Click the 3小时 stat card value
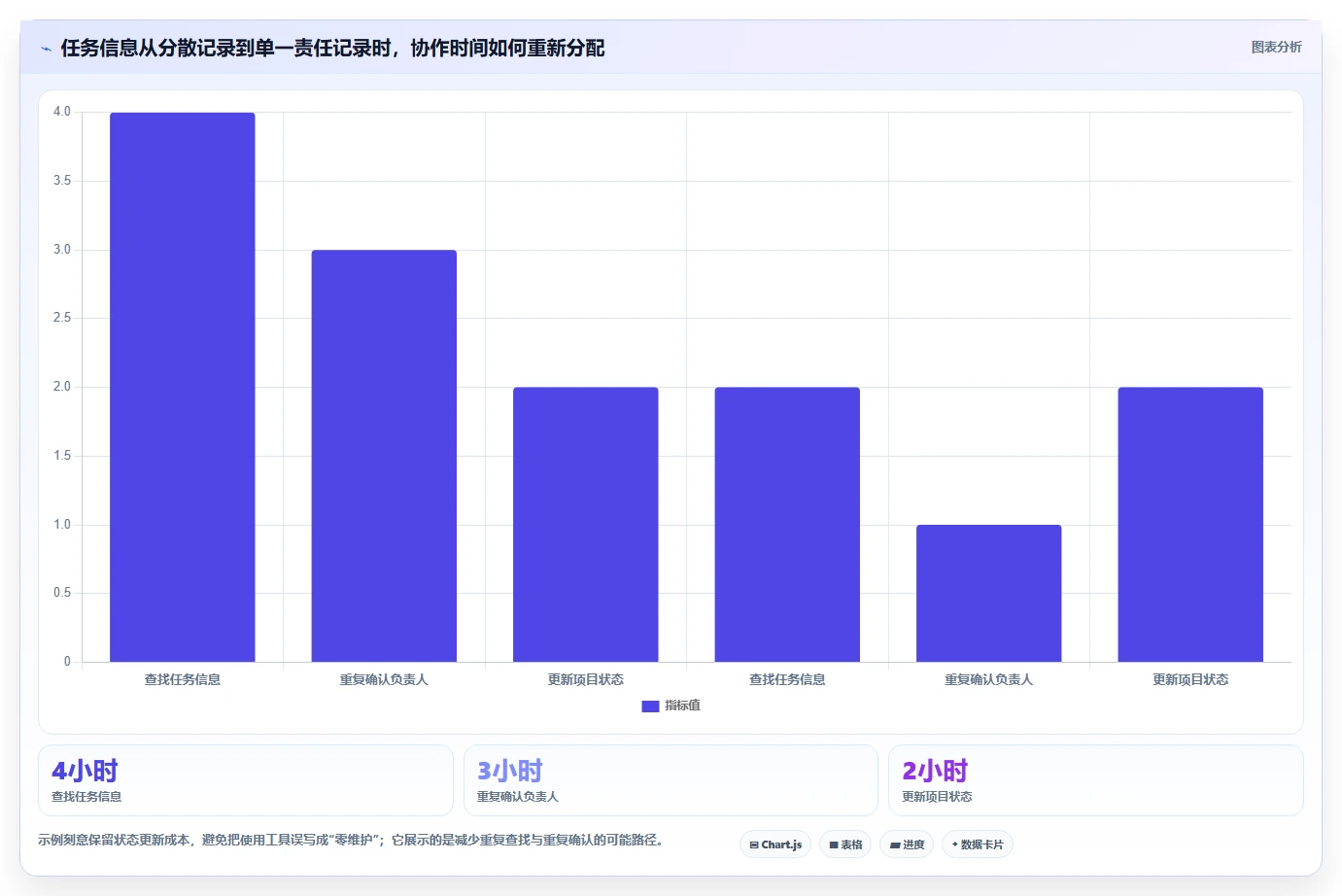This screenshot has height=896, width=1342. [510, 771]
